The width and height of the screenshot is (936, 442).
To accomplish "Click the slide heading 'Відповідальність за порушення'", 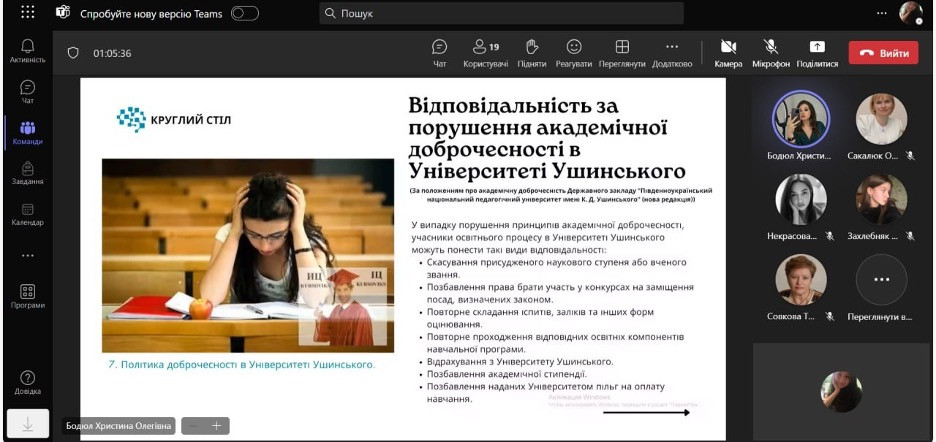I will (x=546, y=139).
